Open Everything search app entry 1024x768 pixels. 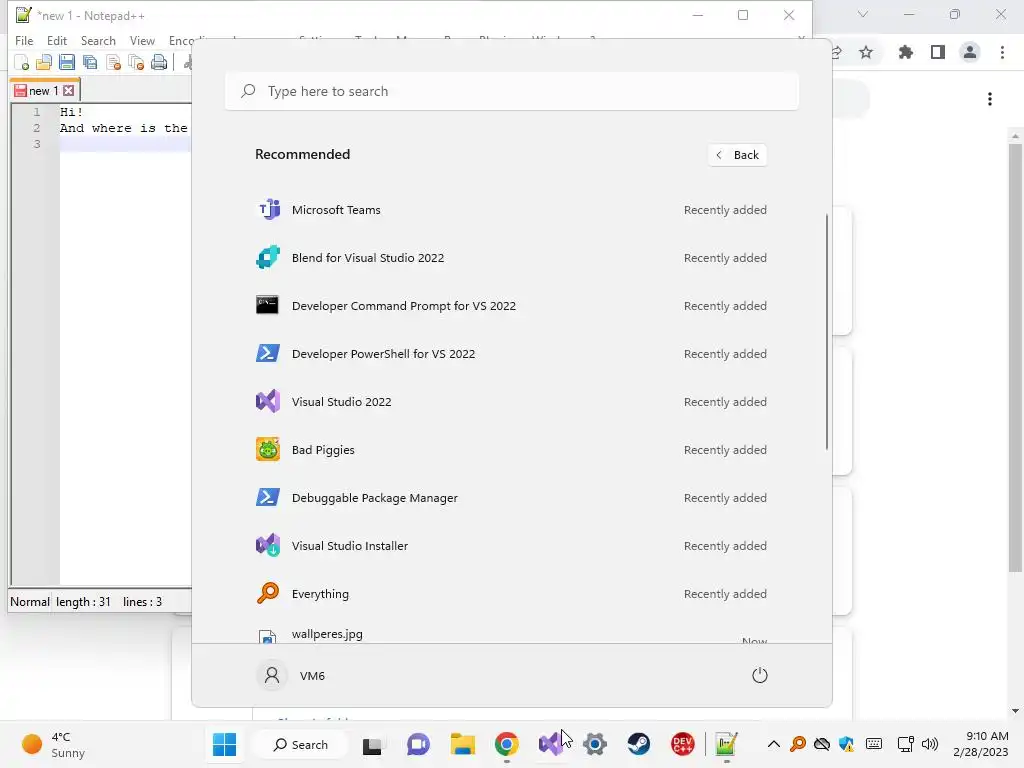[511, 594]
